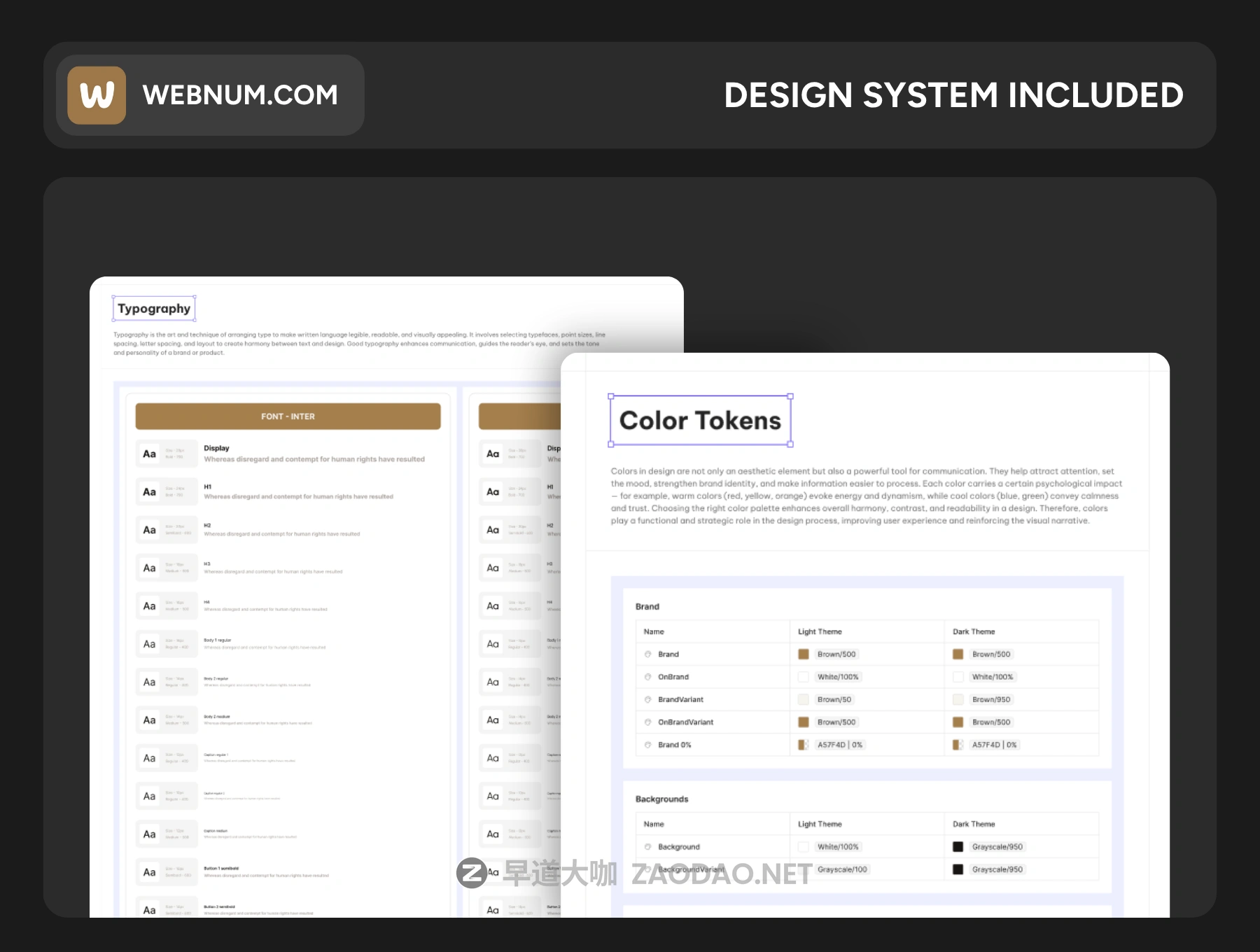Image resolution: width=1260 pixels, height=952 pixels.
Task: Click the palette icon beside Brand 0% row
Action: pos(647,745)
